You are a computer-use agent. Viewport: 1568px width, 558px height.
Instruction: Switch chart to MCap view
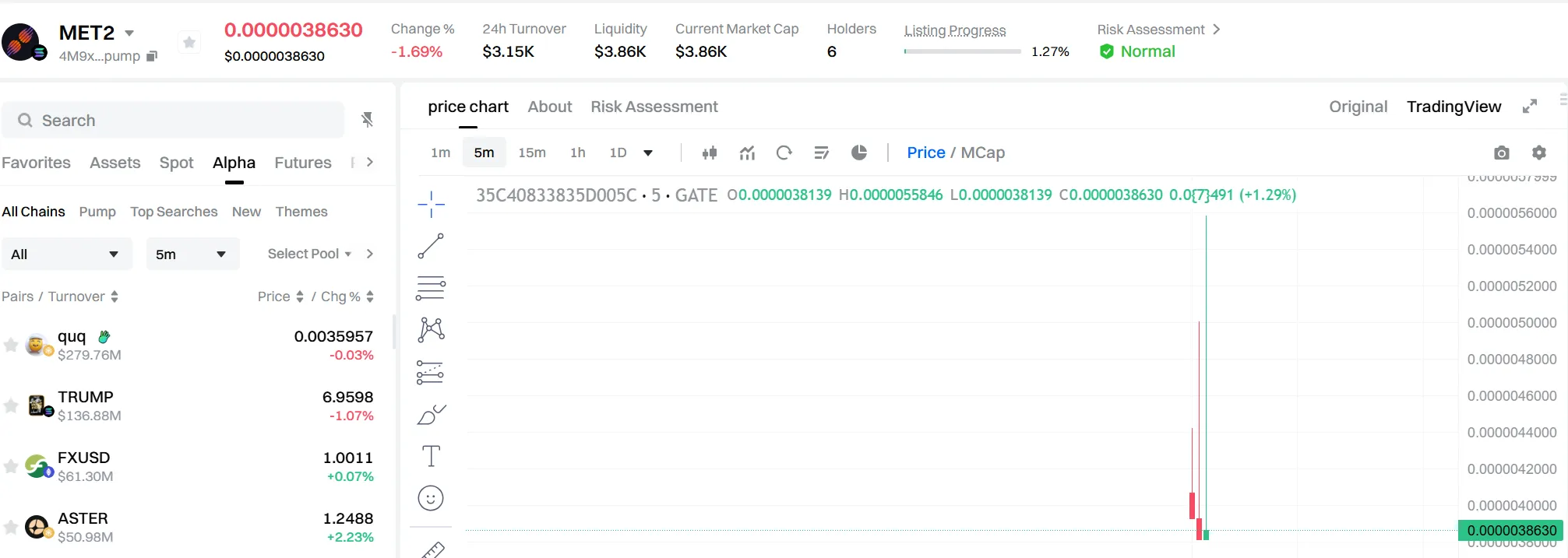pos(982,153)
